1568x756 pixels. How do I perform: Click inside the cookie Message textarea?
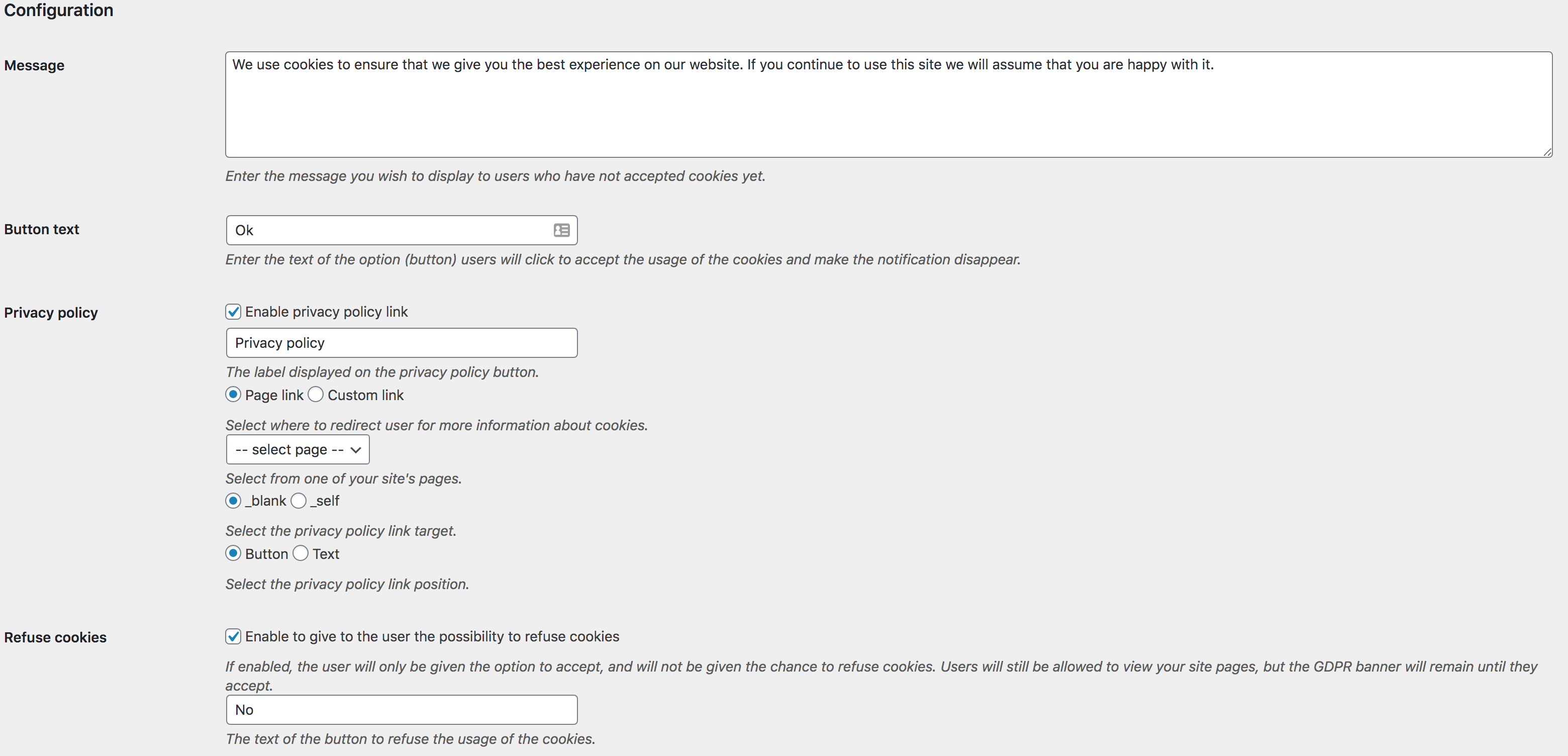point(888,110)
